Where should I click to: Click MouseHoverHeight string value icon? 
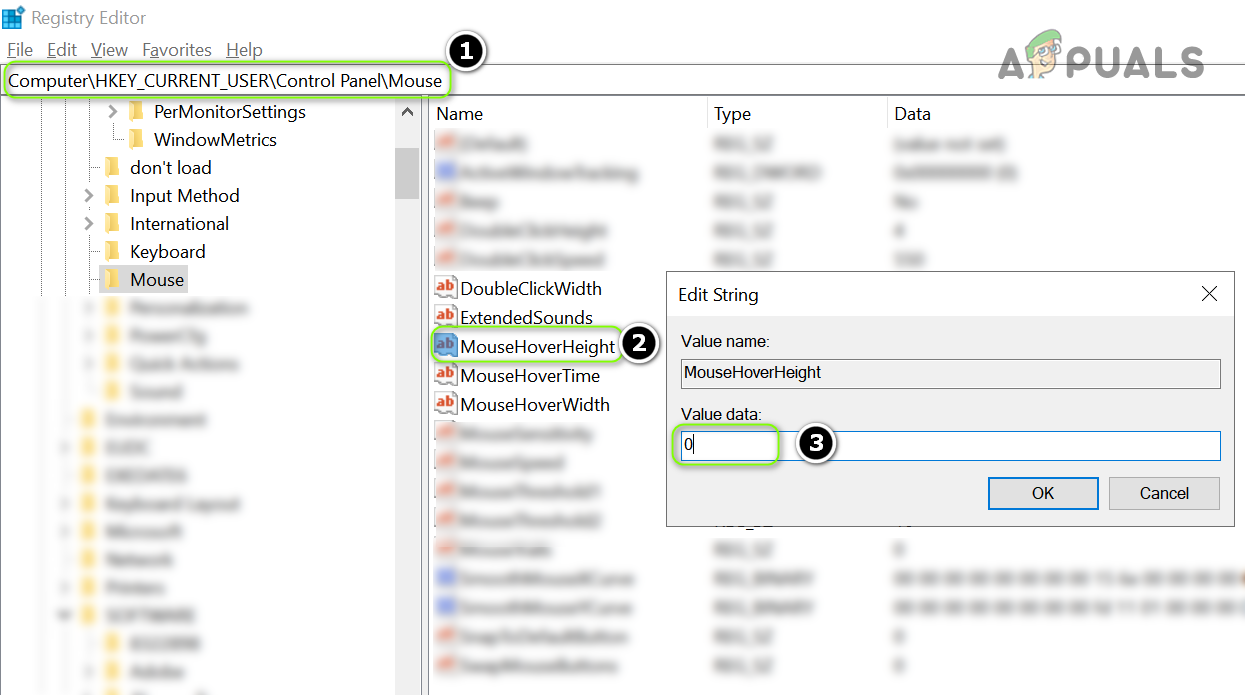point(445,346)
